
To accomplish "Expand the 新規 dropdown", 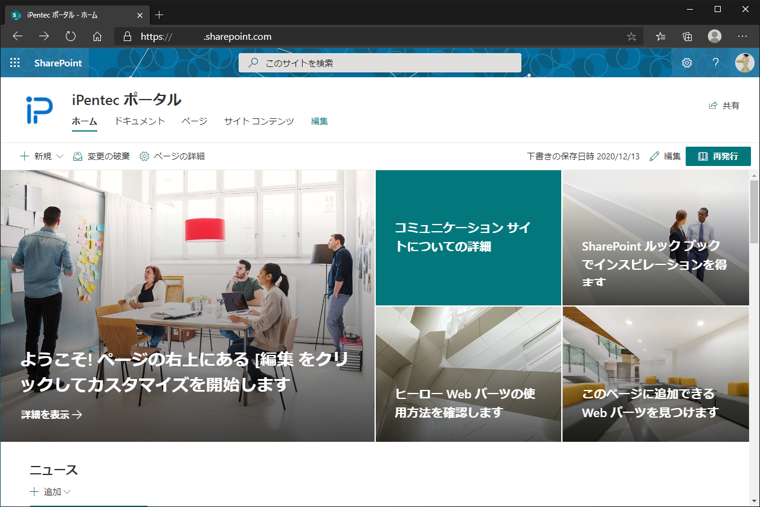I will (x=42, y=156).
